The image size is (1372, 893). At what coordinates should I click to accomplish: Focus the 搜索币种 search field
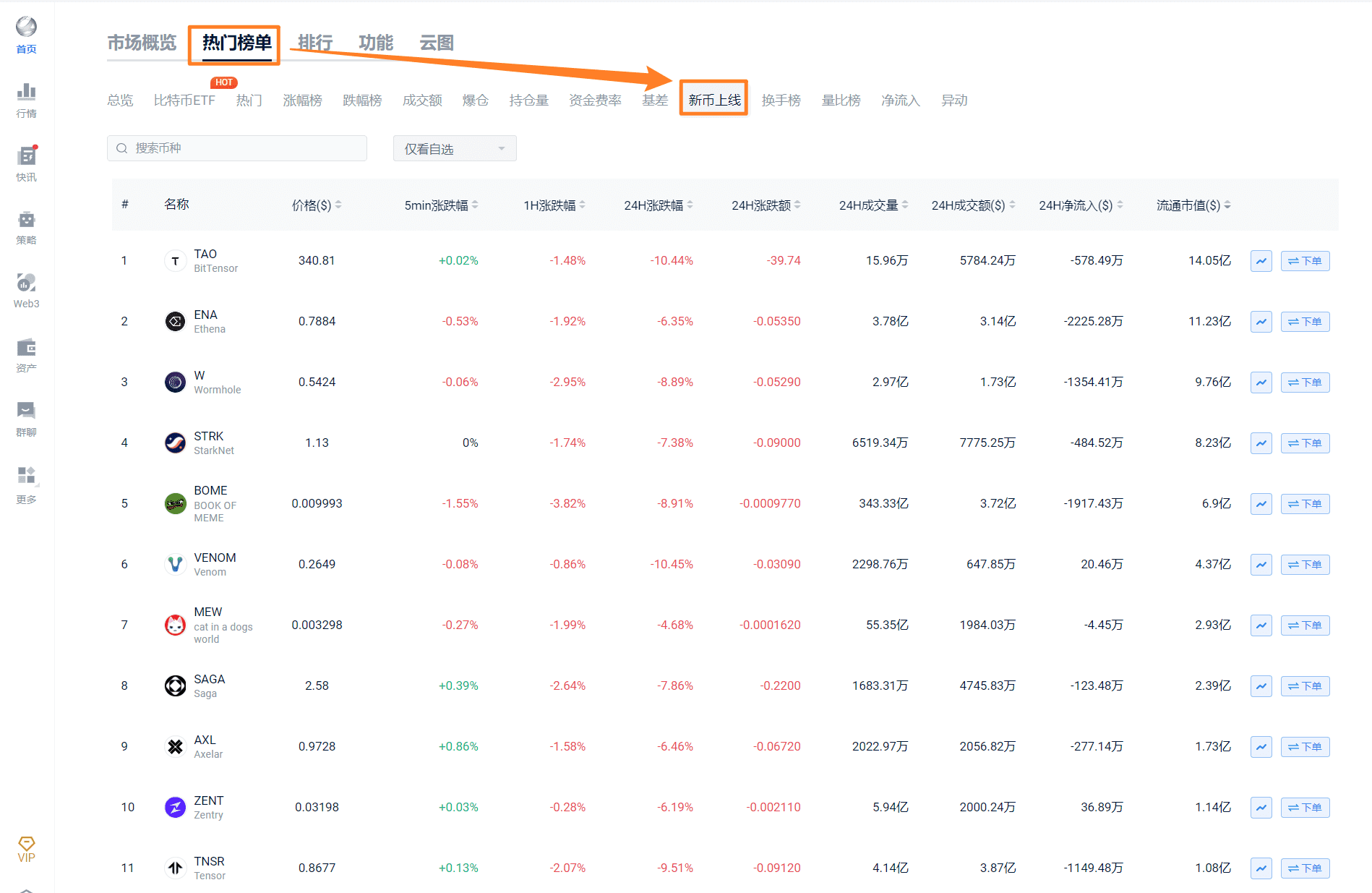click(237, 148)
